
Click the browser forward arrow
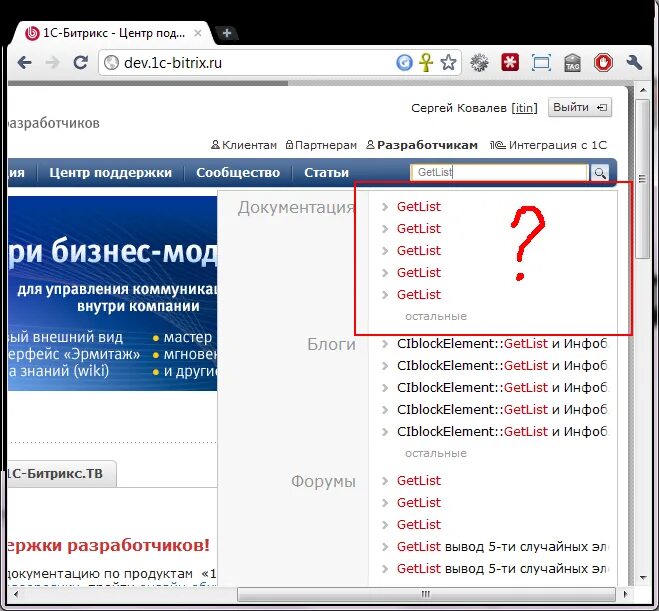tap(53, 63)
